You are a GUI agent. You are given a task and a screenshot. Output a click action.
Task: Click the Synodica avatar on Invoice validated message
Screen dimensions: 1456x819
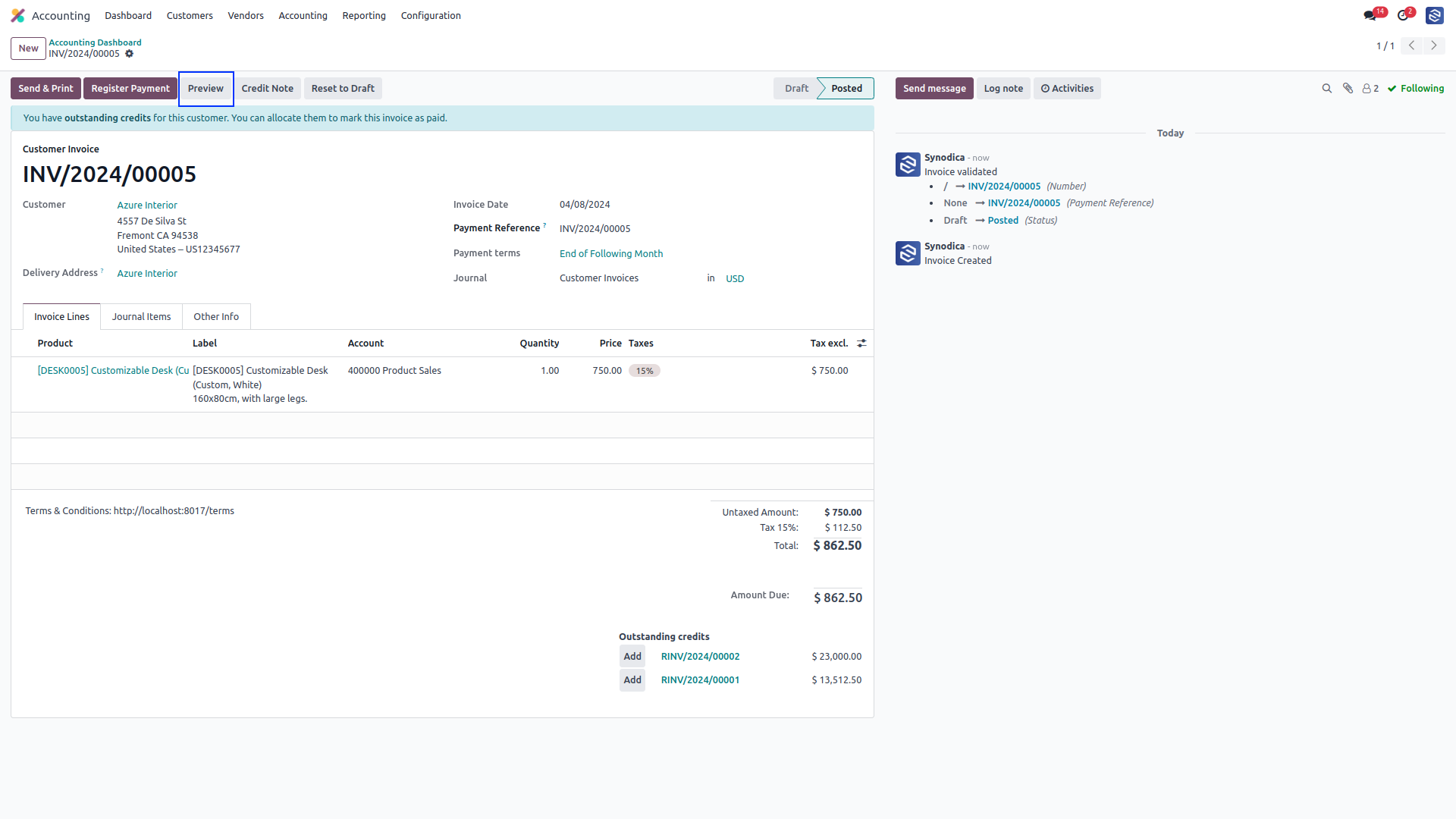[908, 165]
